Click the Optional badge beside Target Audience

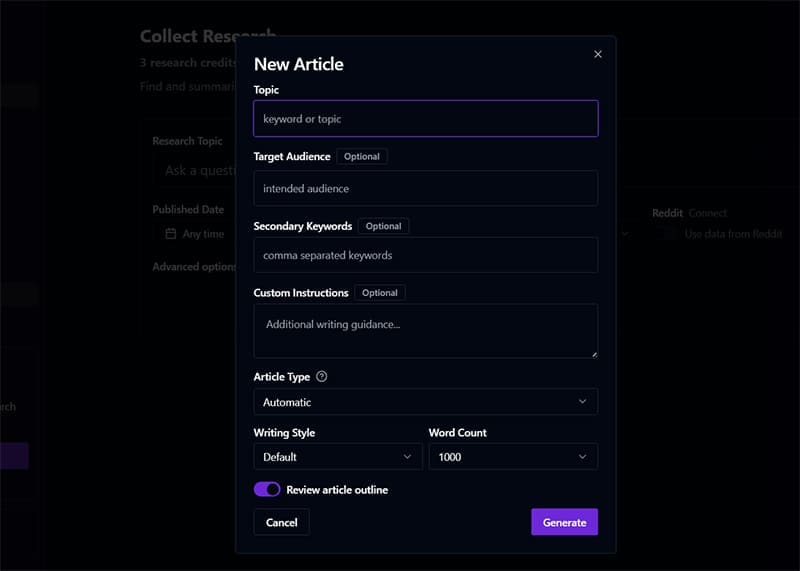pyautogui.click(x=362, y=157)
